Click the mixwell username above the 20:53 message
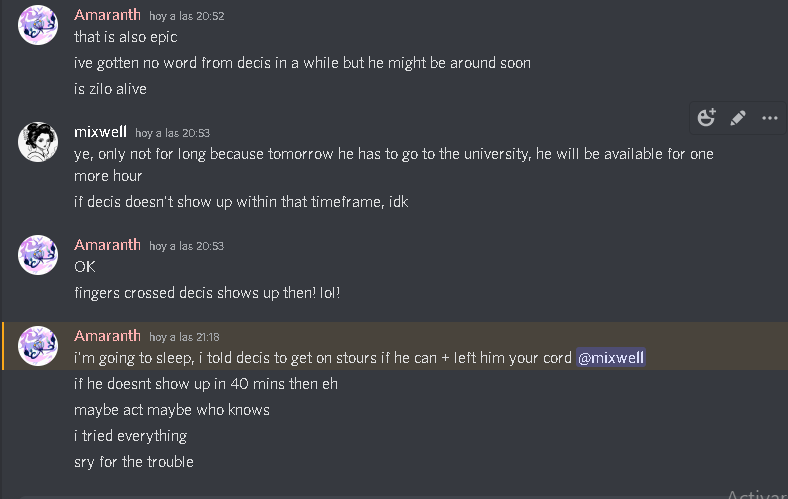The image size is (788, 499). (100, 132)
